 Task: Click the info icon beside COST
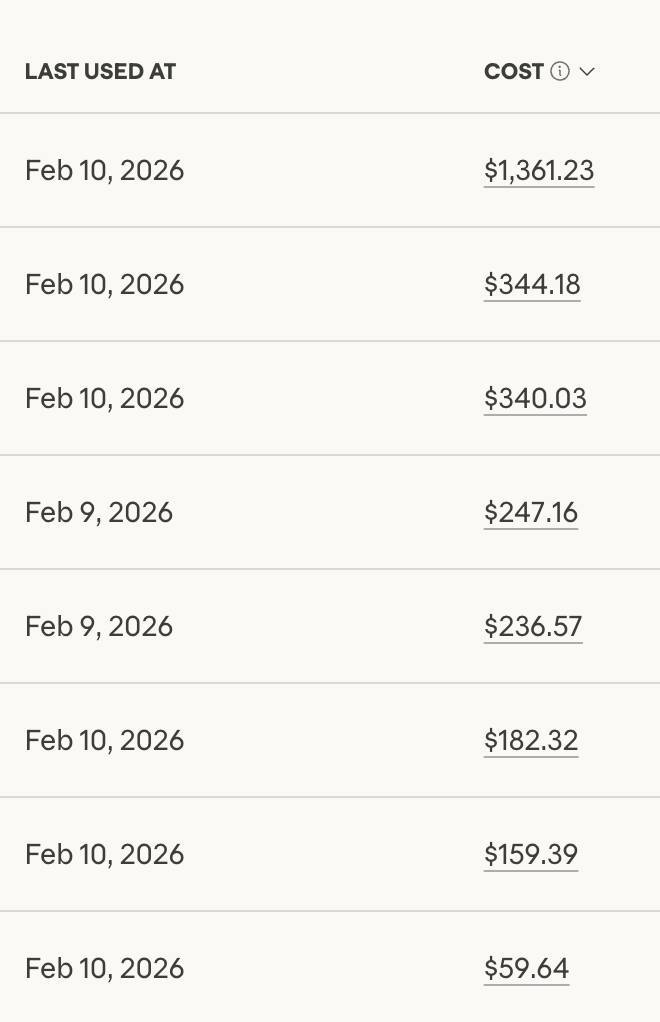click(x=560, y=72)
